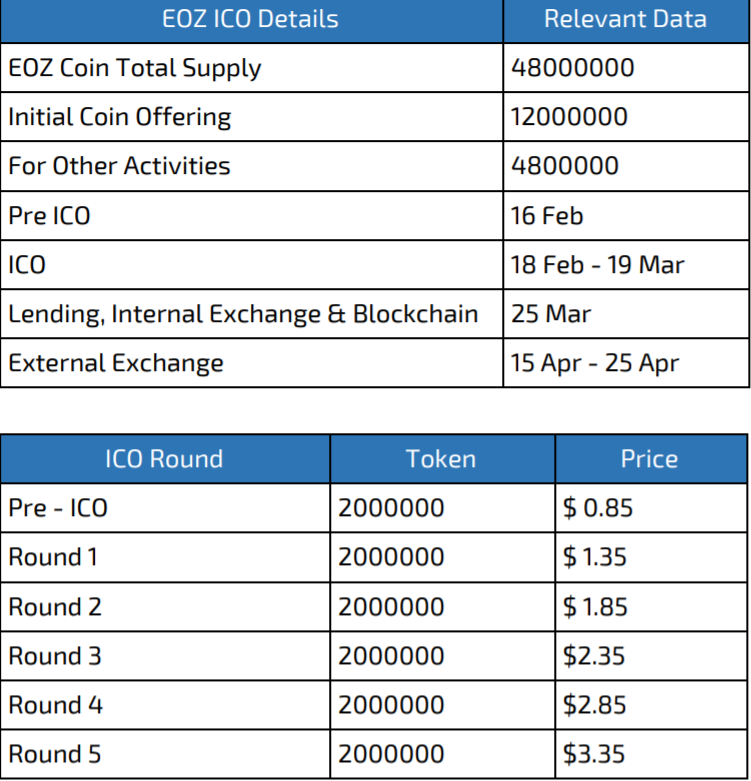This screenshot has width=751, height=781.
Task: Click the 'EOZ ICO Details' header cell
Action: pyautogui.click(x=250, y=20)
